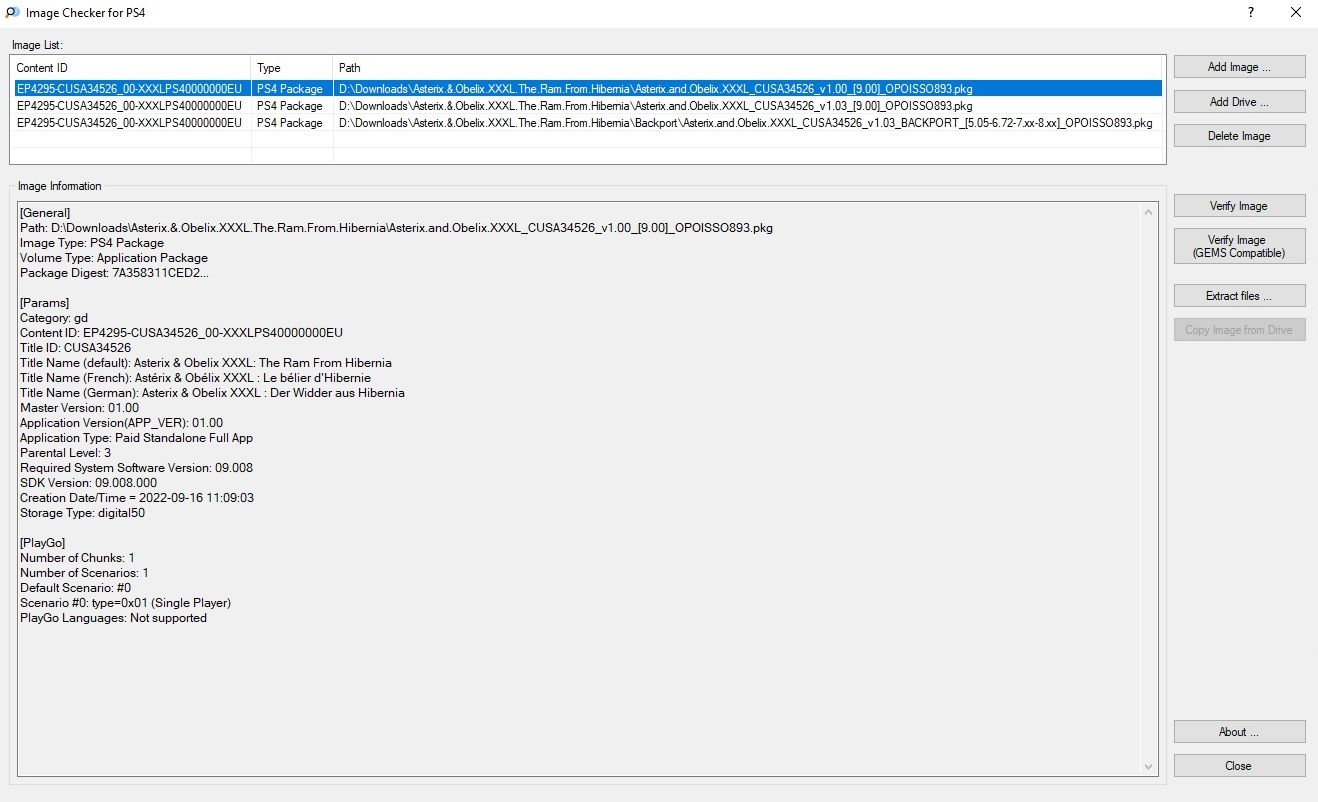Image resolution: width=1318 pixels, height=802 pixels.
Task: Sort by the Path column header
Action: click(749, 68)
